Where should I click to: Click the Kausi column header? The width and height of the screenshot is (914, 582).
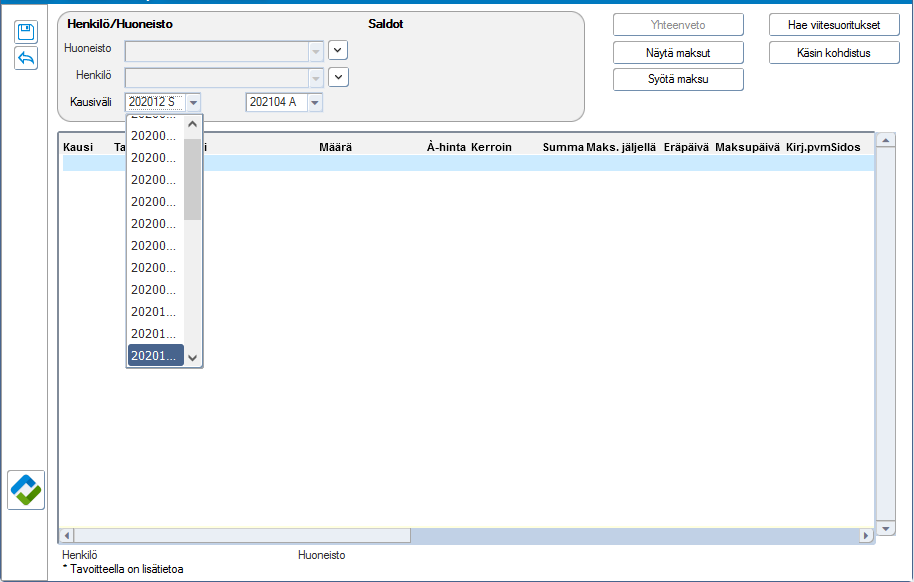click(78, 147)
